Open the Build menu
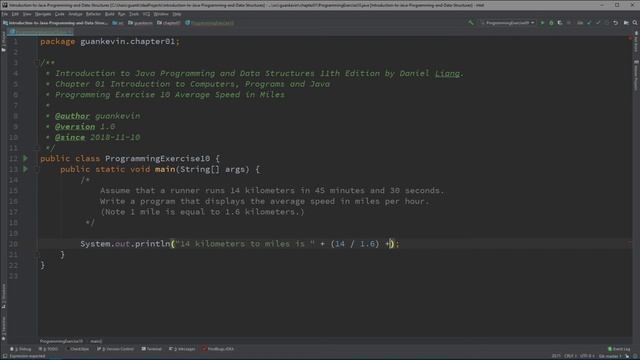 tap(110, 14)
